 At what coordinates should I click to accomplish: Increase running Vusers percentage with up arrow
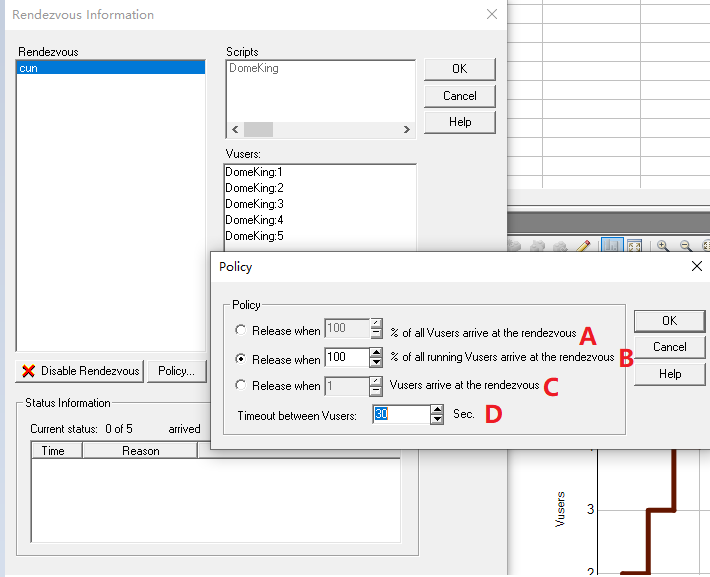click(x=376, y=352)
